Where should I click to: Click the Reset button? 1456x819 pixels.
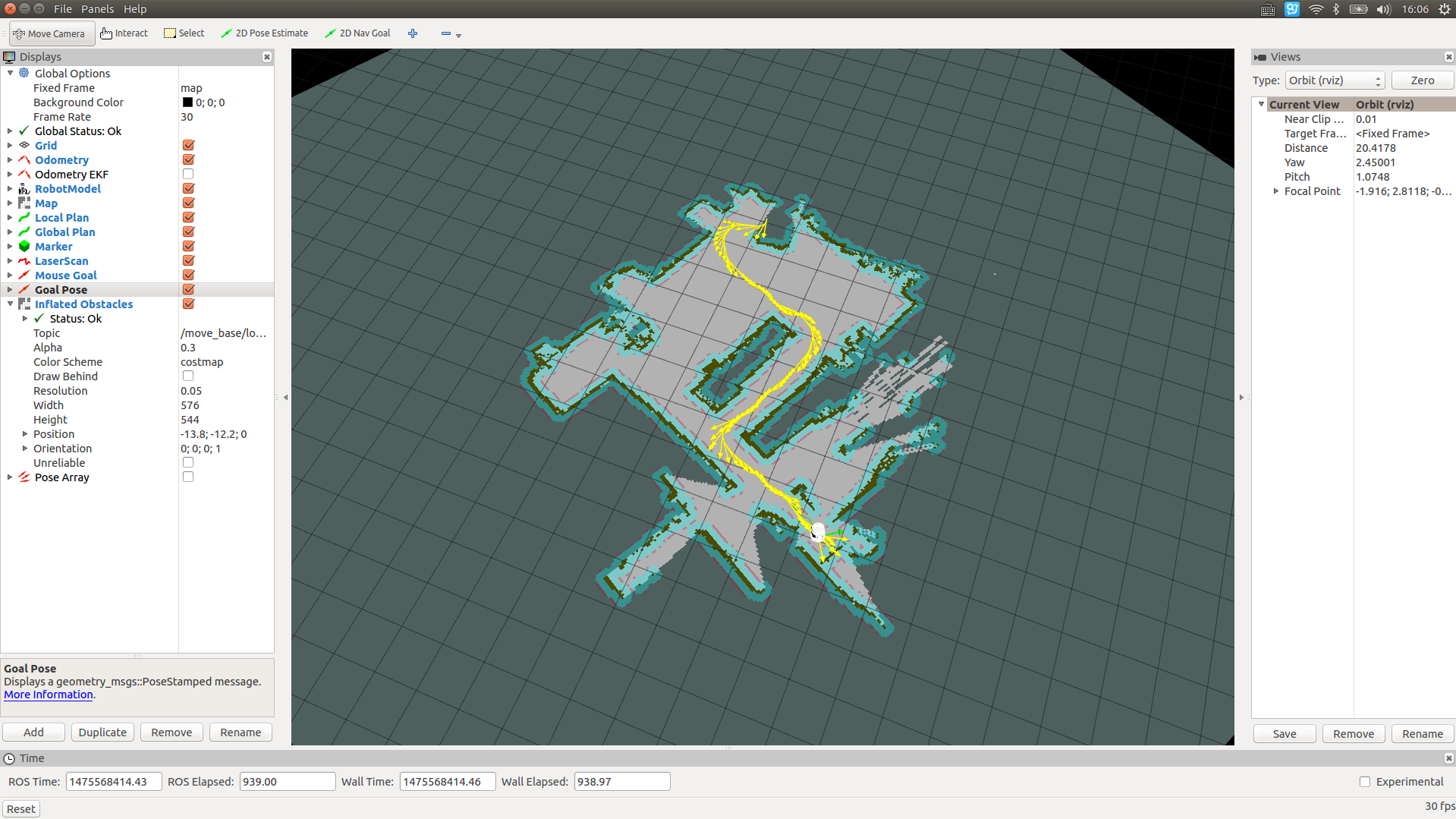coord(21,809)
